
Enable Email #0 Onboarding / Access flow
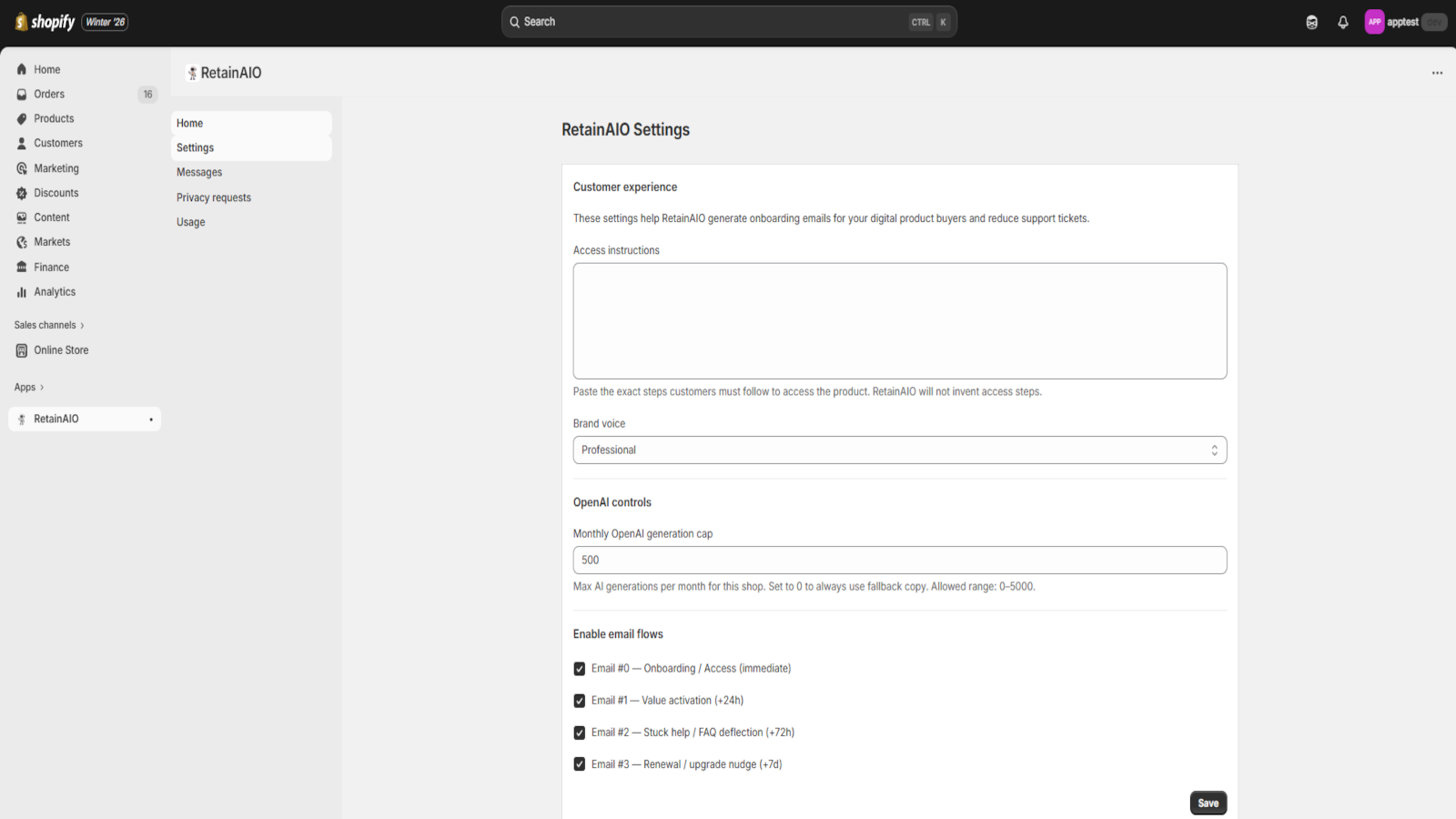pos(580,668)
